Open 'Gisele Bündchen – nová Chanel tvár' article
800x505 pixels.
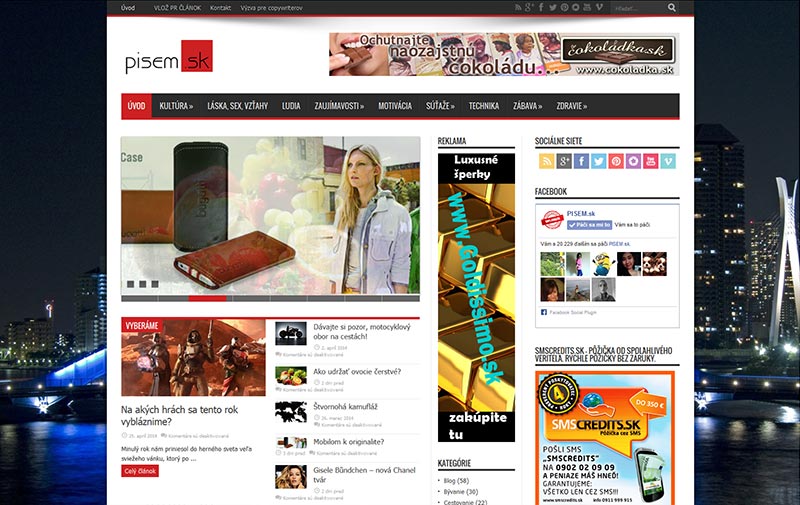tap(364, 475)
